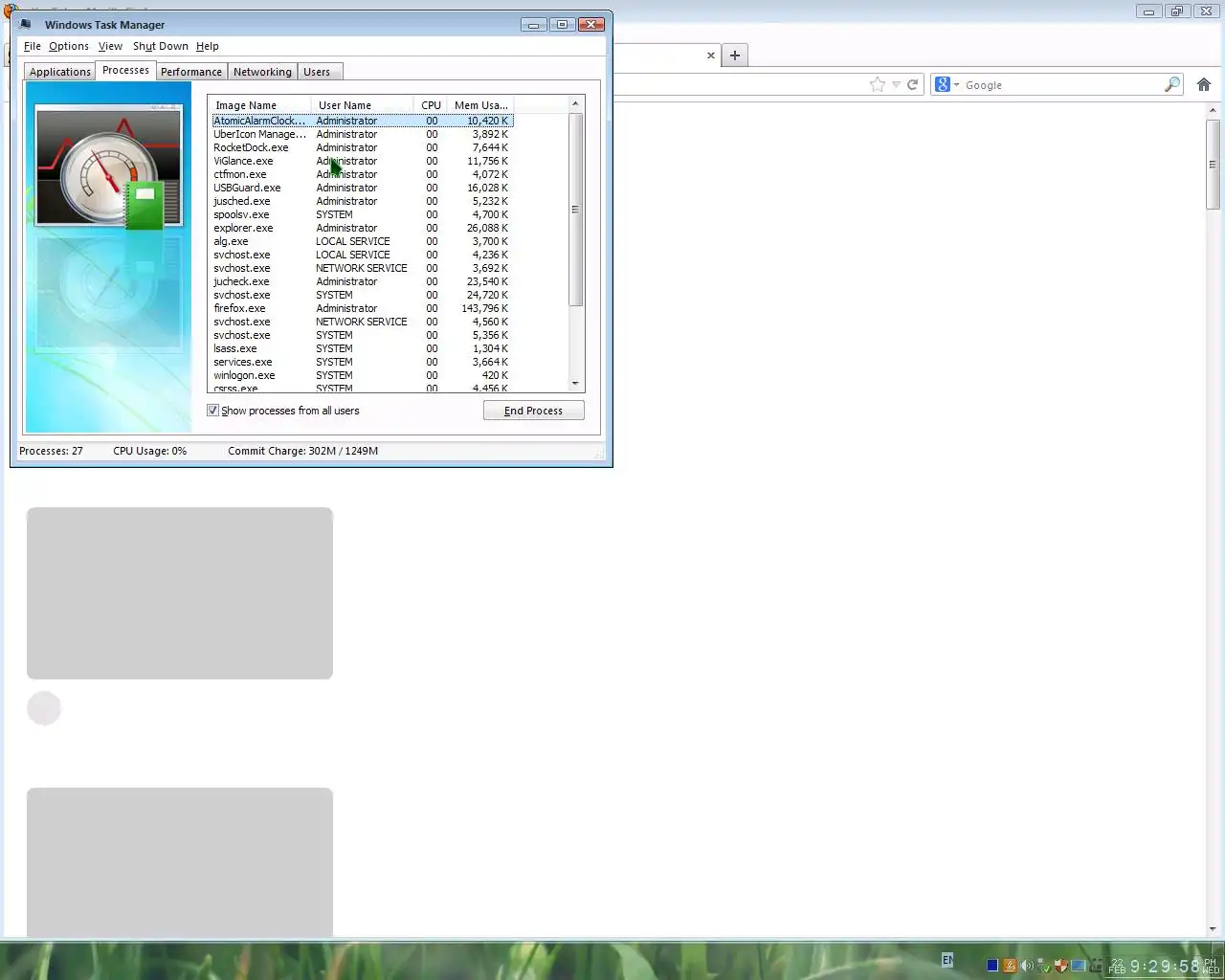Click the tray clock showing 9:29:58
This screenshot has height=980, width=1225.
[1165, 966]
